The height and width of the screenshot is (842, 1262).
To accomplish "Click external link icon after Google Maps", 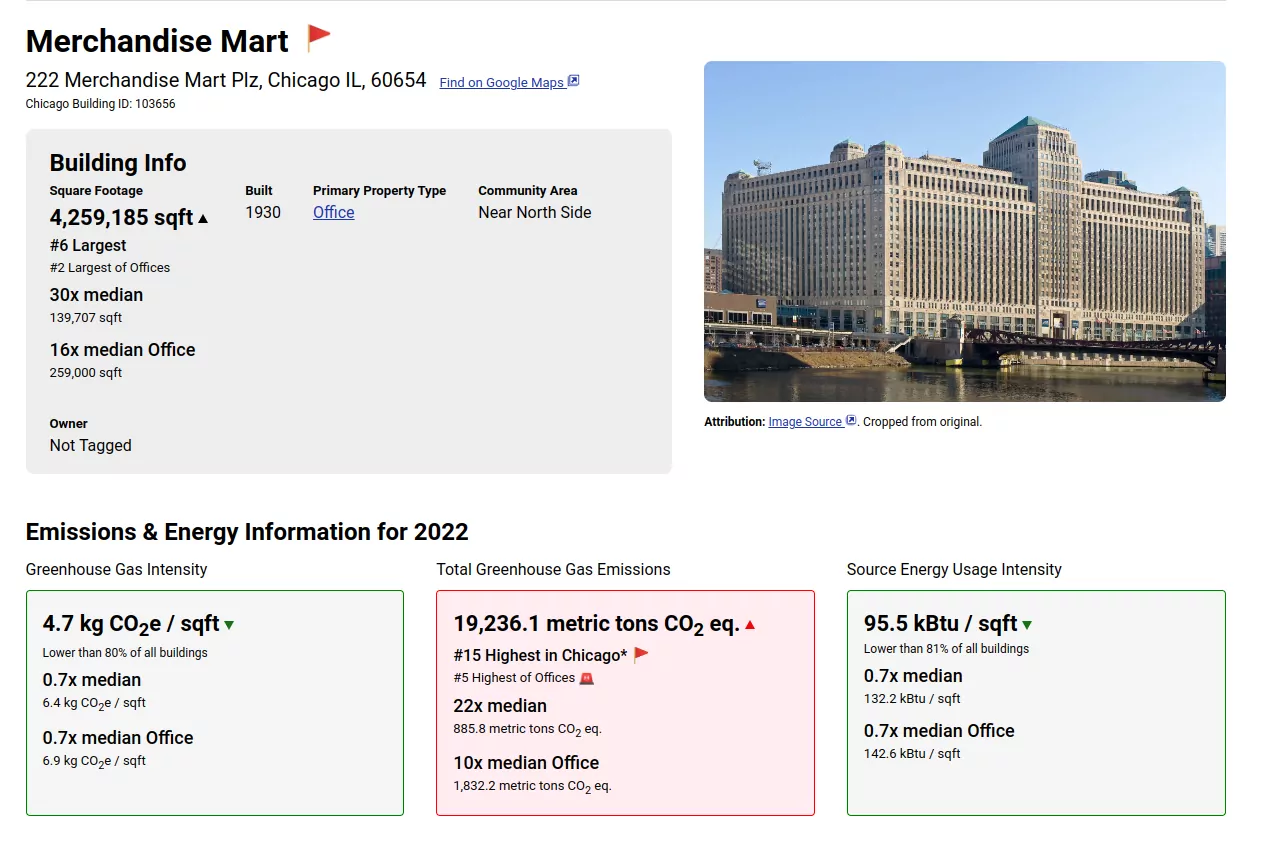I will tap(574, 81).
